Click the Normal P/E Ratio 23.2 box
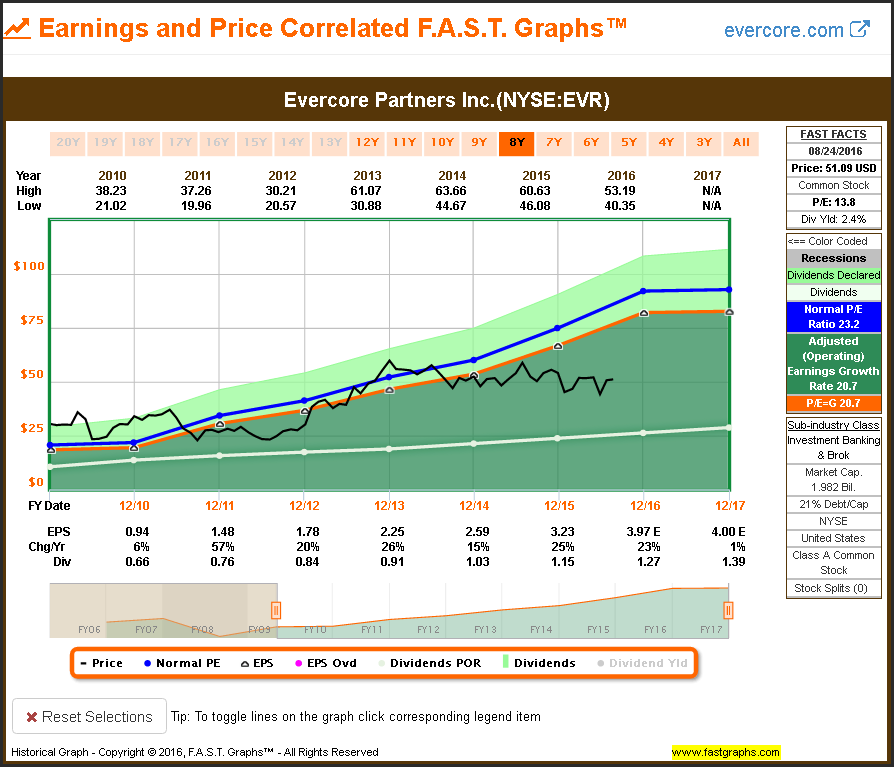 tap(833, 317)
